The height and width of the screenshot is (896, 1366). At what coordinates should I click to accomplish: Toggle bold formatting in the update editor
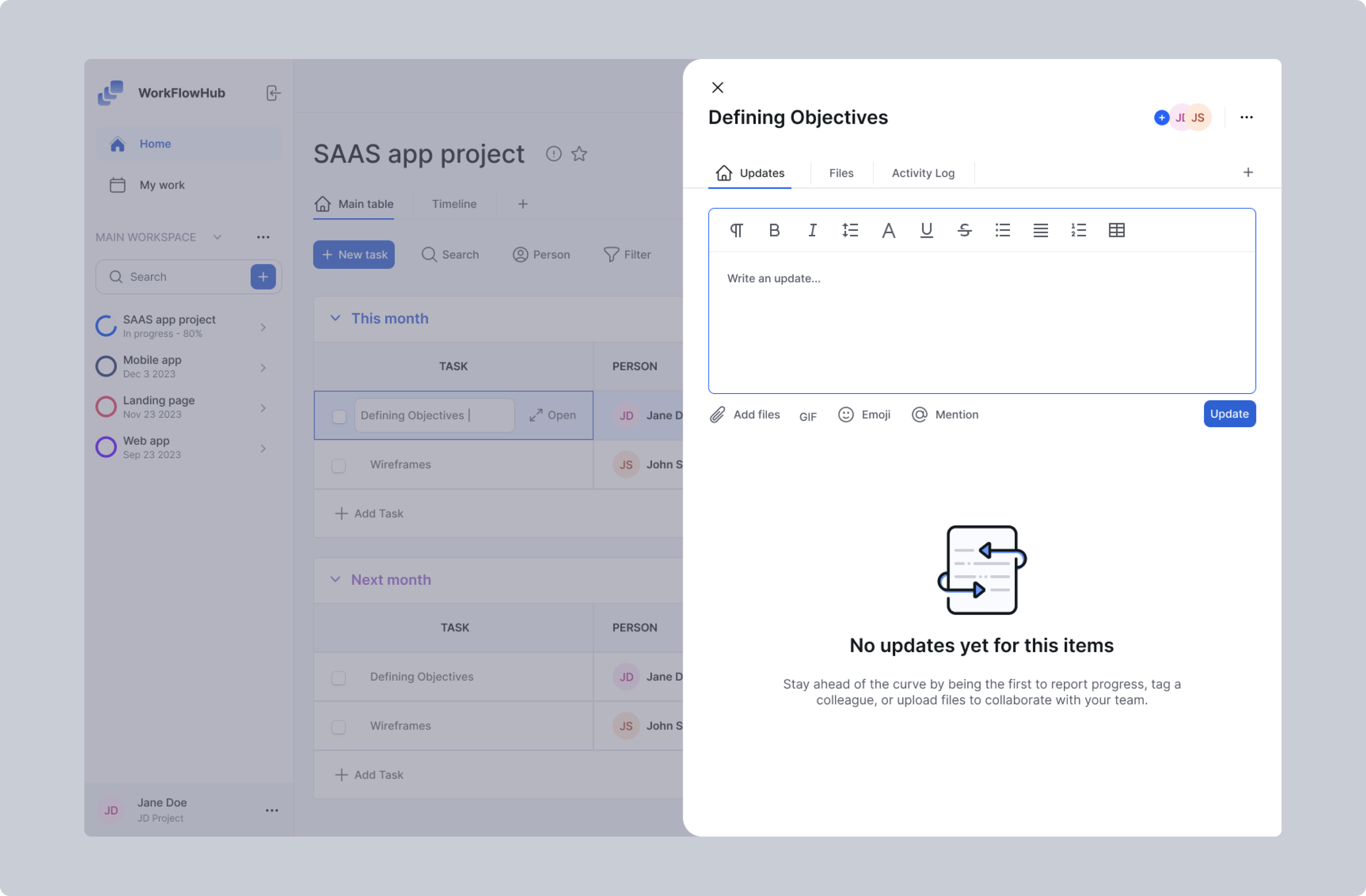(774, 230)
